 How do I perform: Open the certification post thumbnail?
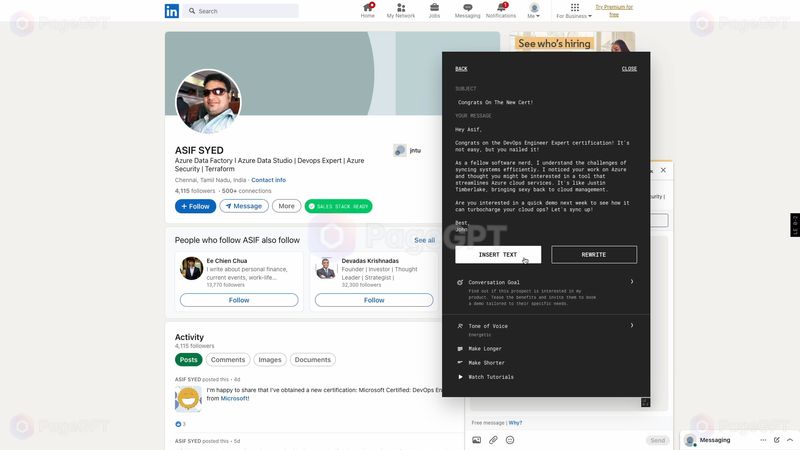[188, 399]
